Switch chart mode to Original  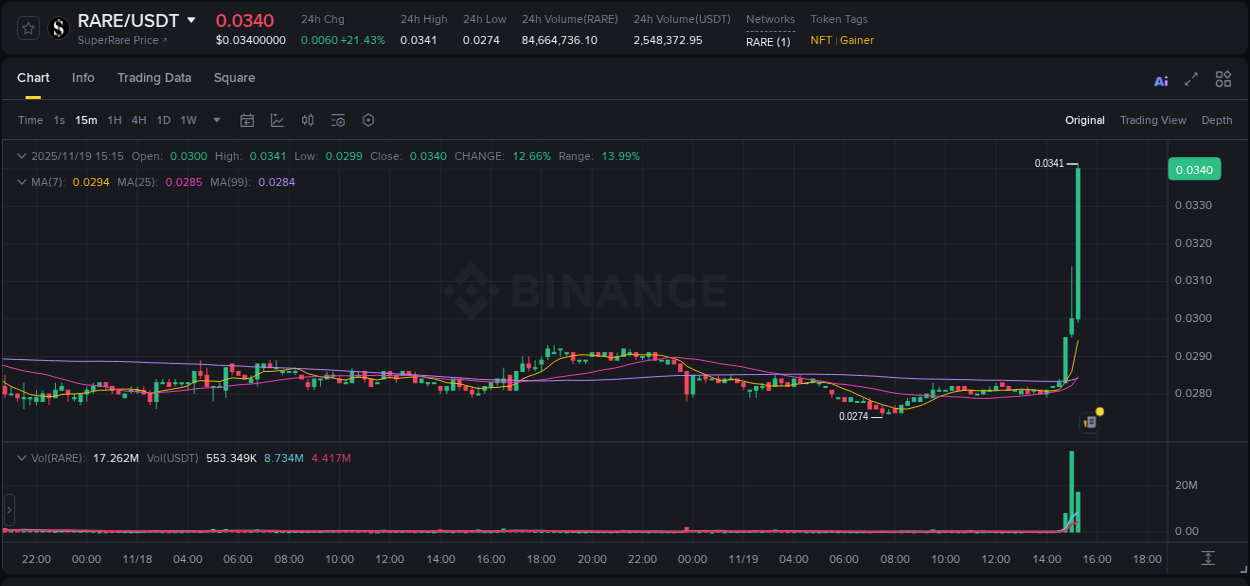1084,120
